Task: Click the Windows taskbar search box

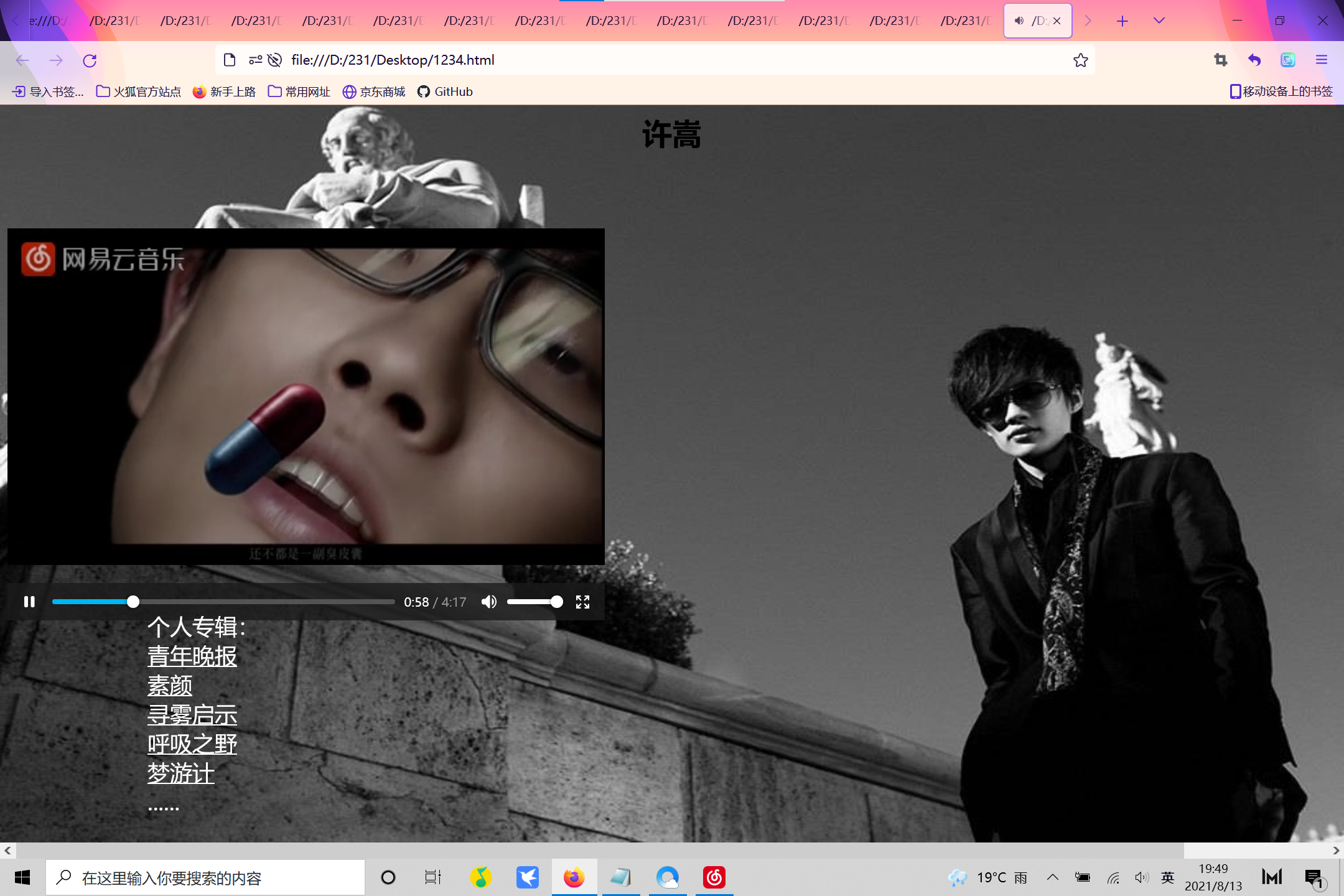Action: 205,877
